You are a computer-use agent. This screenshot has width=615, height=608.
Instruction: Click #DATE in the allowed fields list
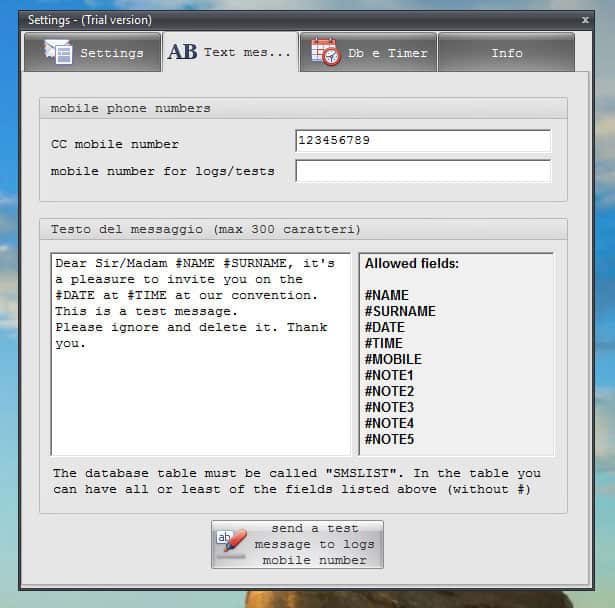[x=385, y=327]
